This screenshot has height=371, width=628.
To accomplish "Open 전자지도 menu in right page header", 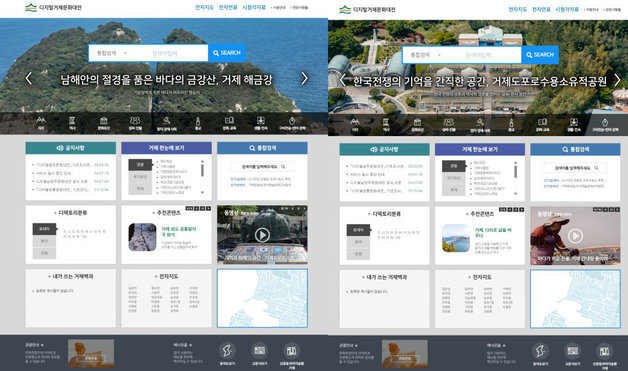I will coord(518,10).
